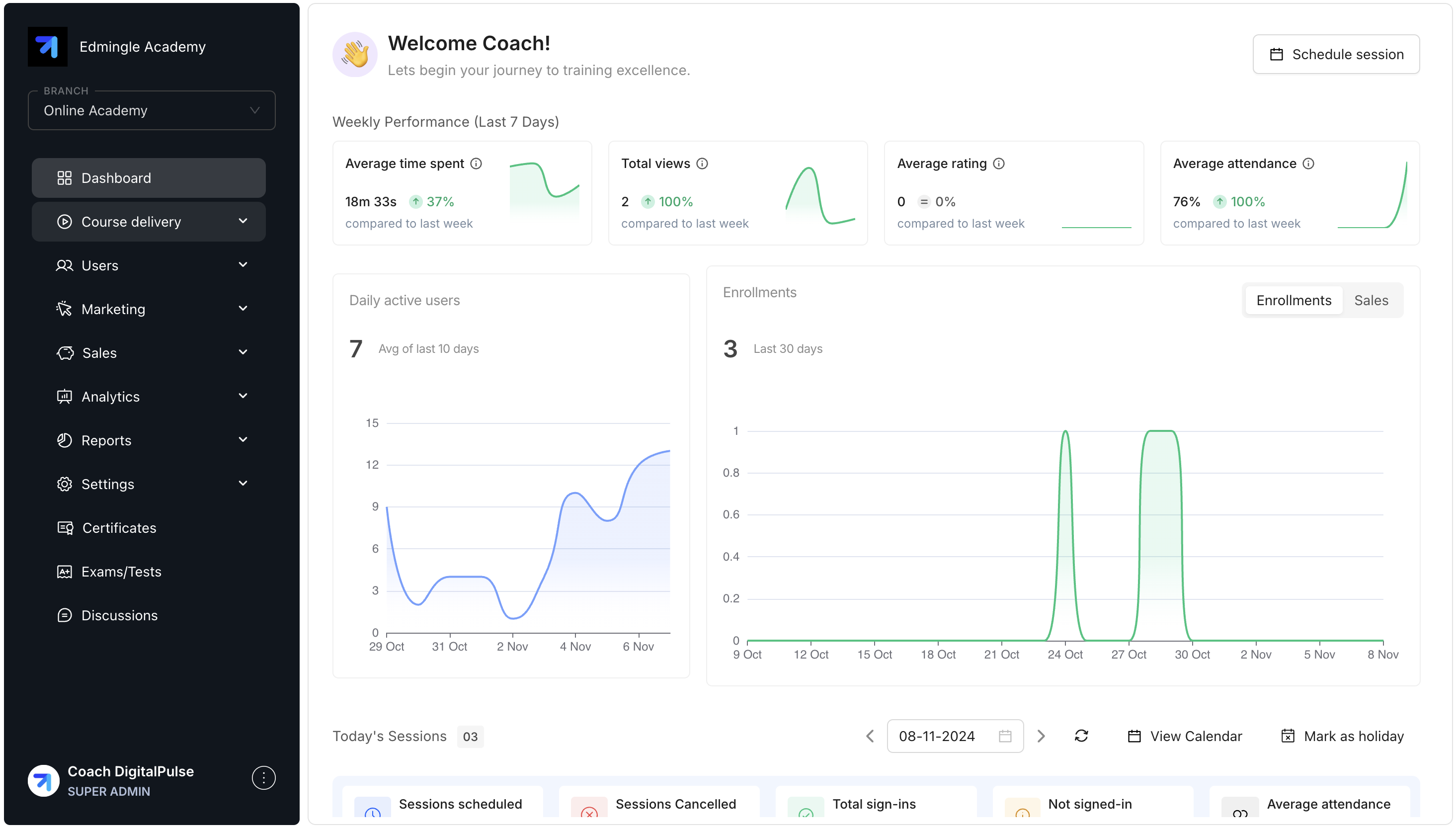
Task: Go to next day using right arrow
Action: pos(1041,736)
